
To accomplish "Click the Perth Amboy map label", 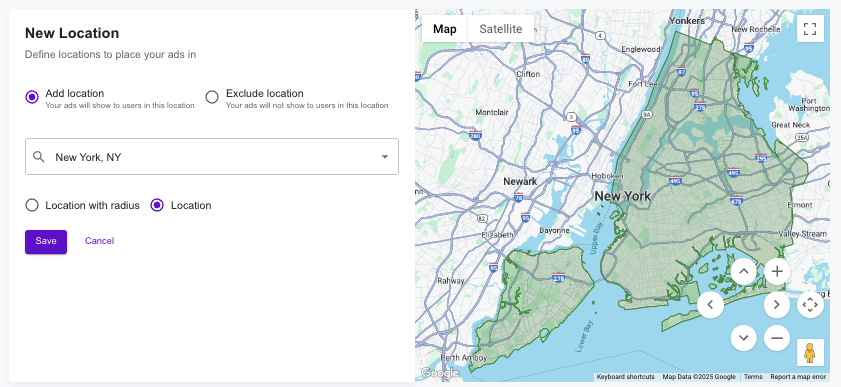I will [x=463, y=358].
